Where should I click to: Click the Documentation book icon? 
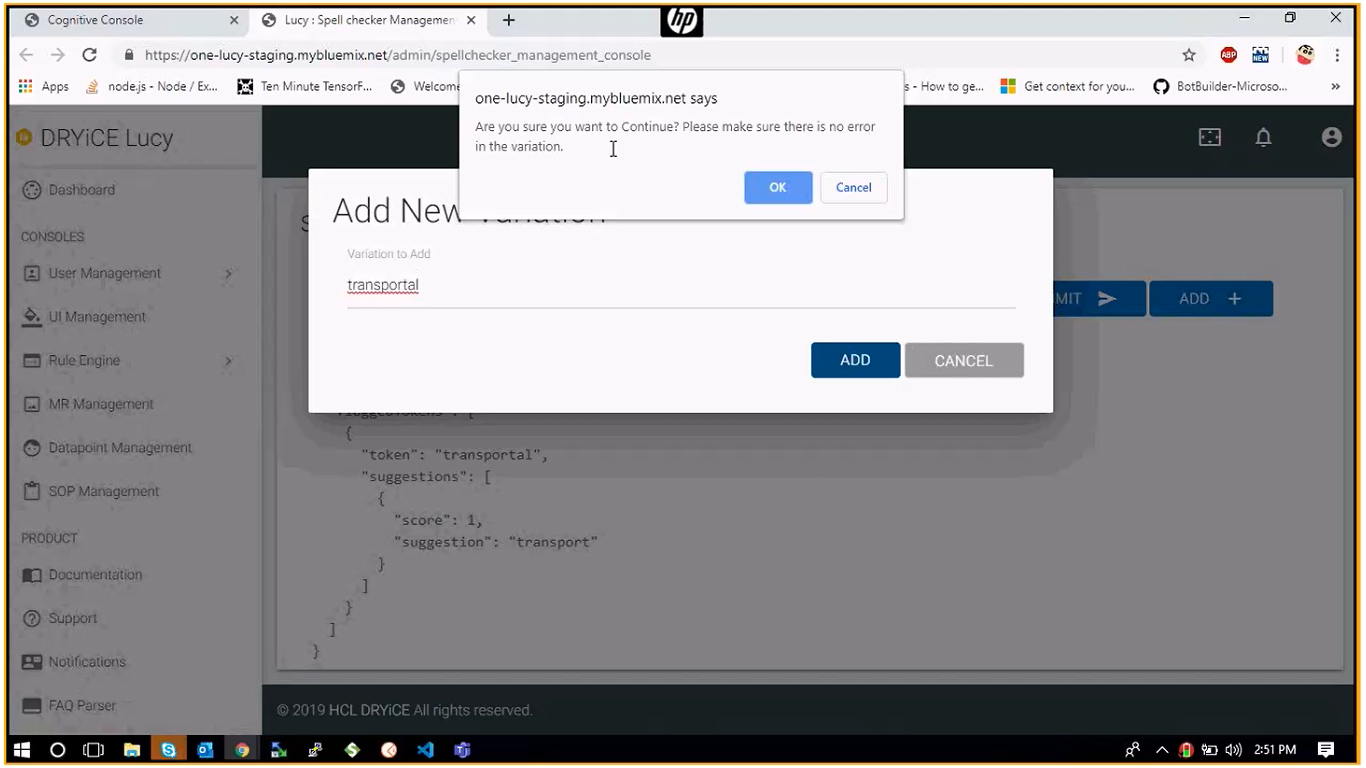(x=32, y=575)
